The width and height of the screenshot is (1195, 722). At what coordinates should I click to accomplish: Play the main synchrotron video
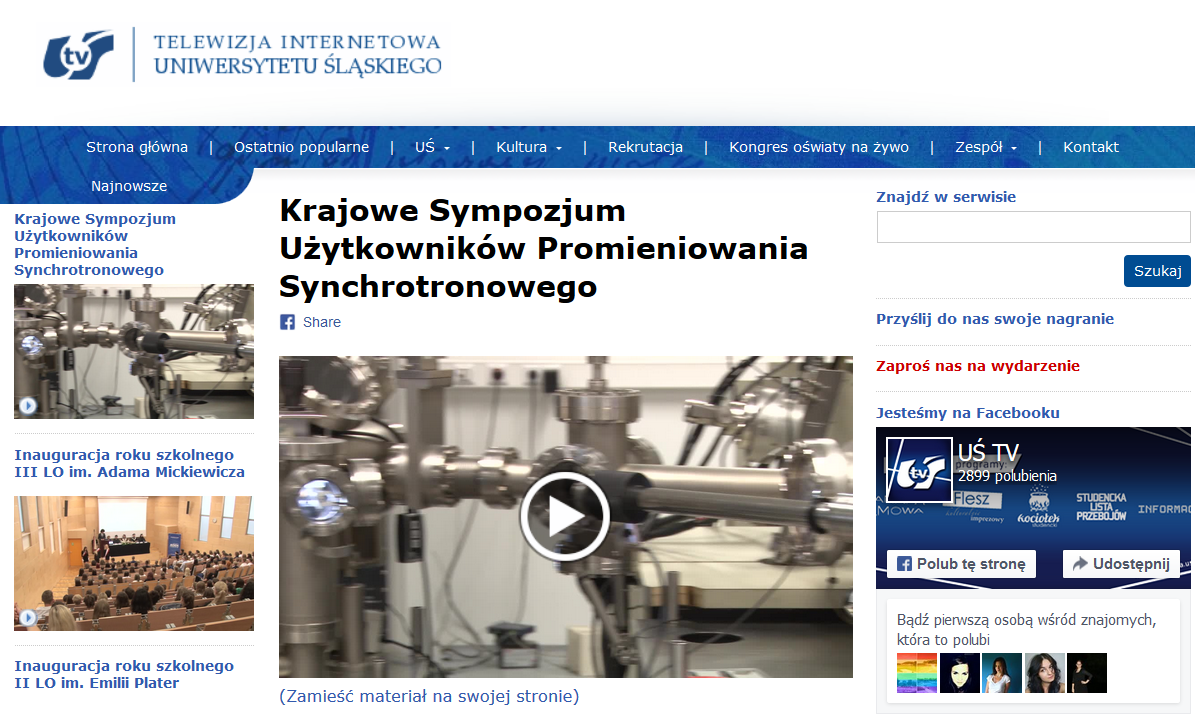(x=564, y=516)
